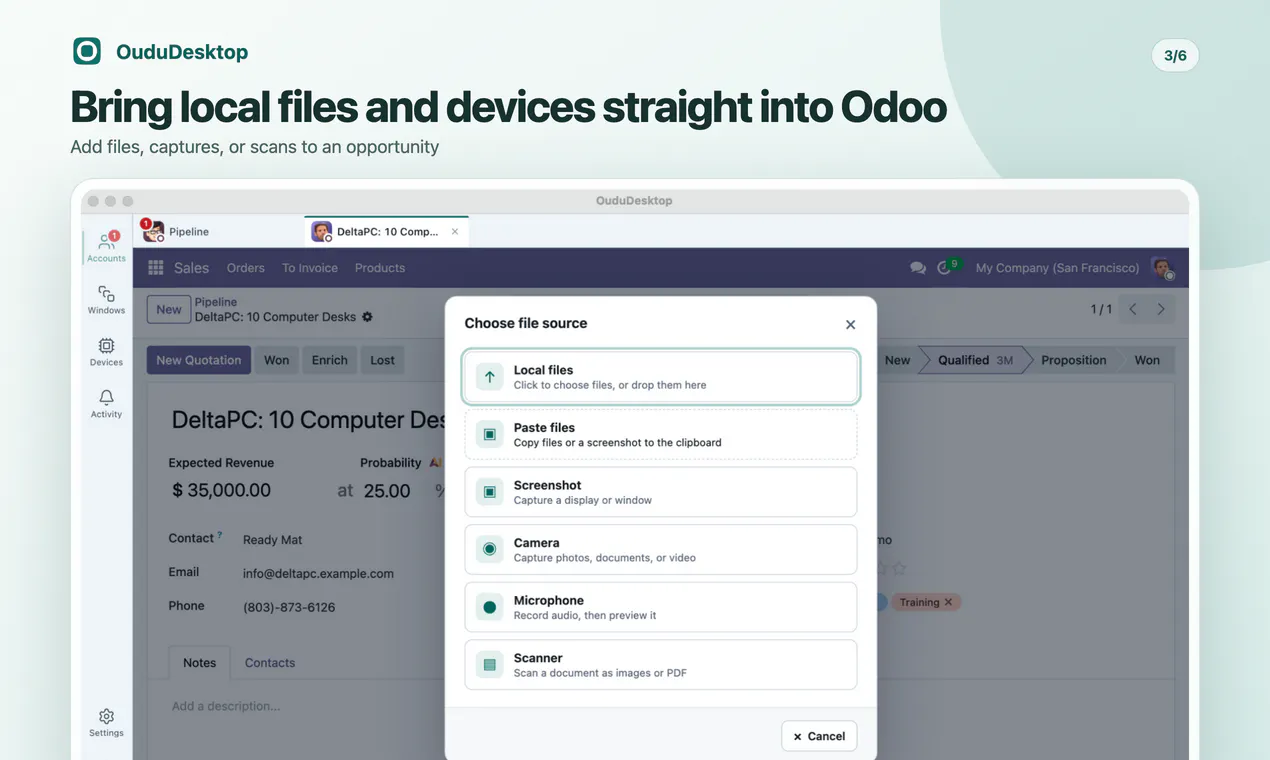1270x760 pixels.
Task: Choose Local files source
Action: coord(660,377)
